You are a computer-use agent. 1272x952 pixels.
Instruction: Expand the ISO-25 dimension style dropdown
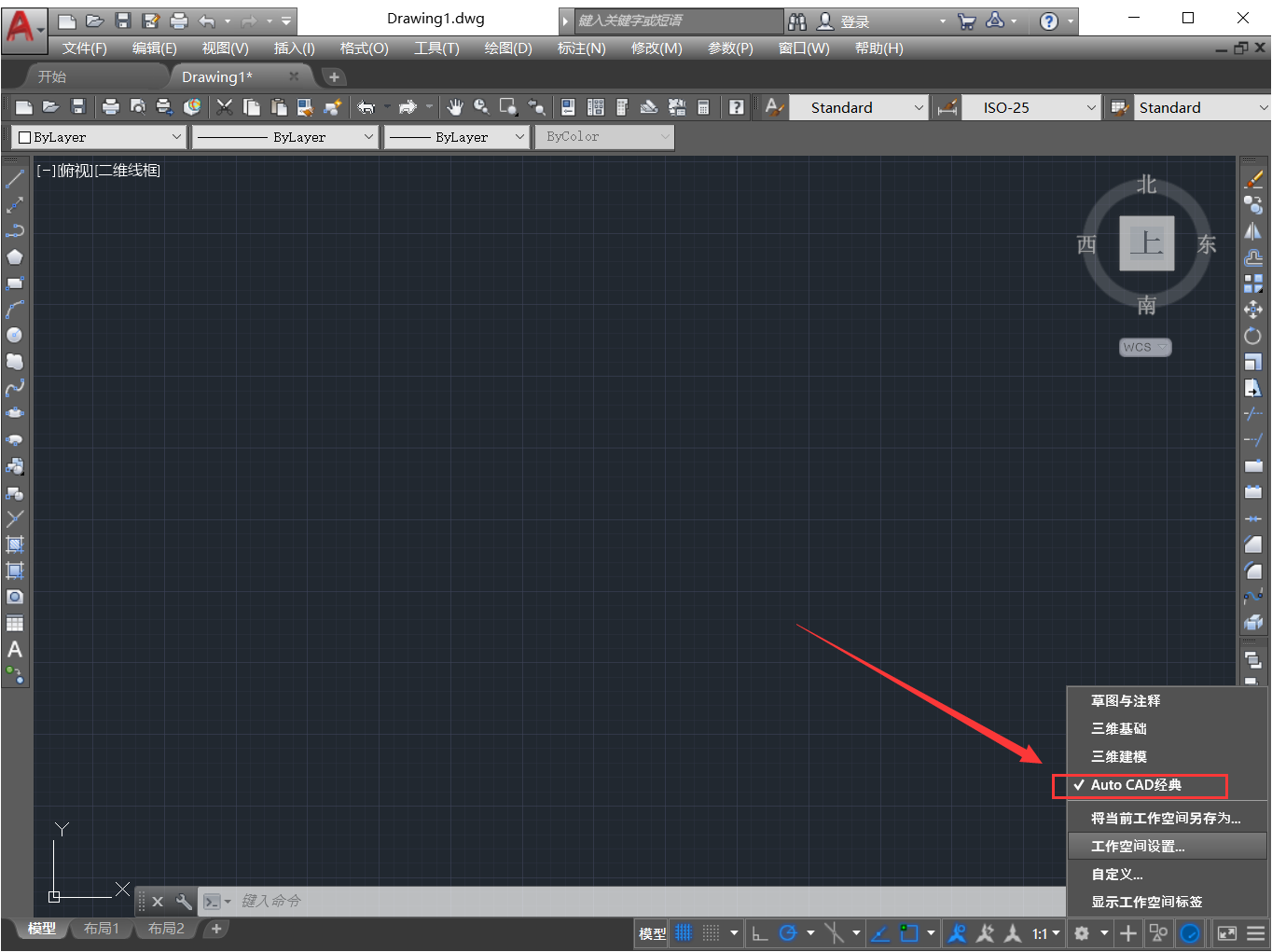click(x=1093, y=106)
